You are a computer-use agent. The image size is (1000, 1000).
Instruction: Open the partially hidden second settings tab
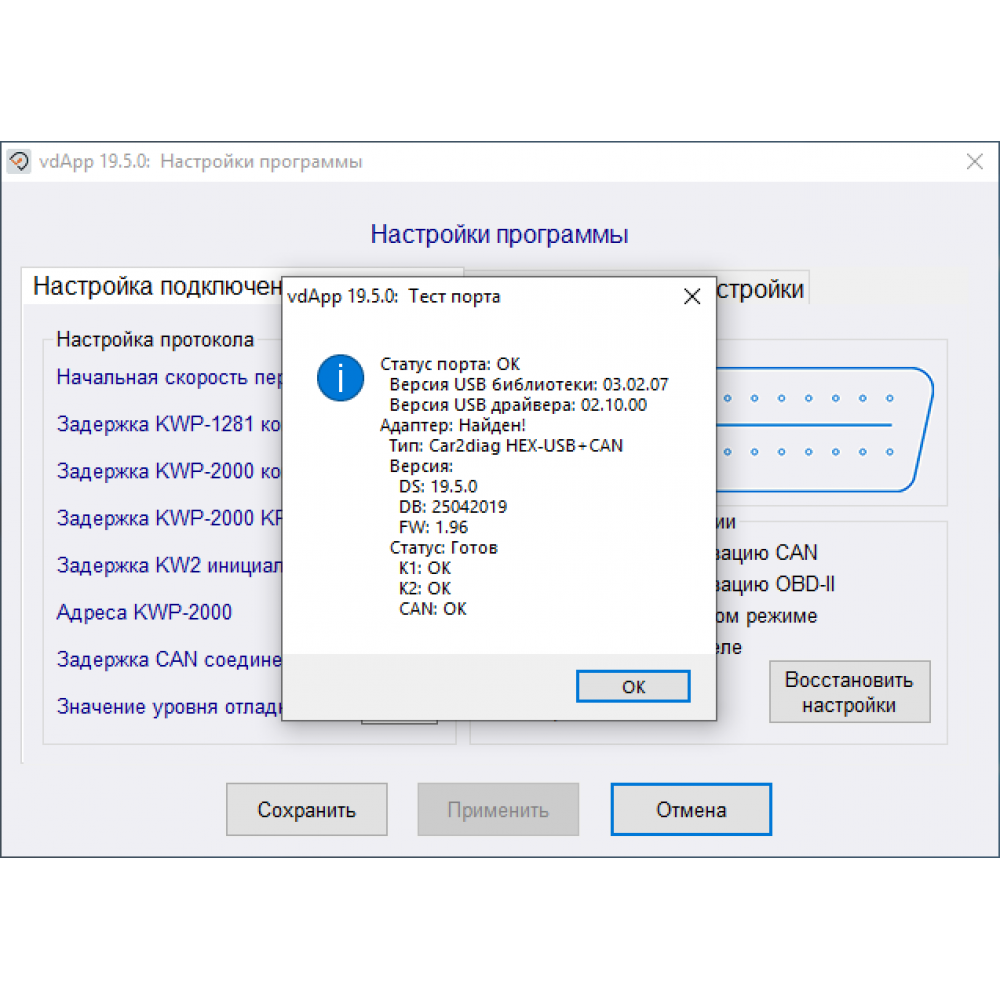point(760,290)
